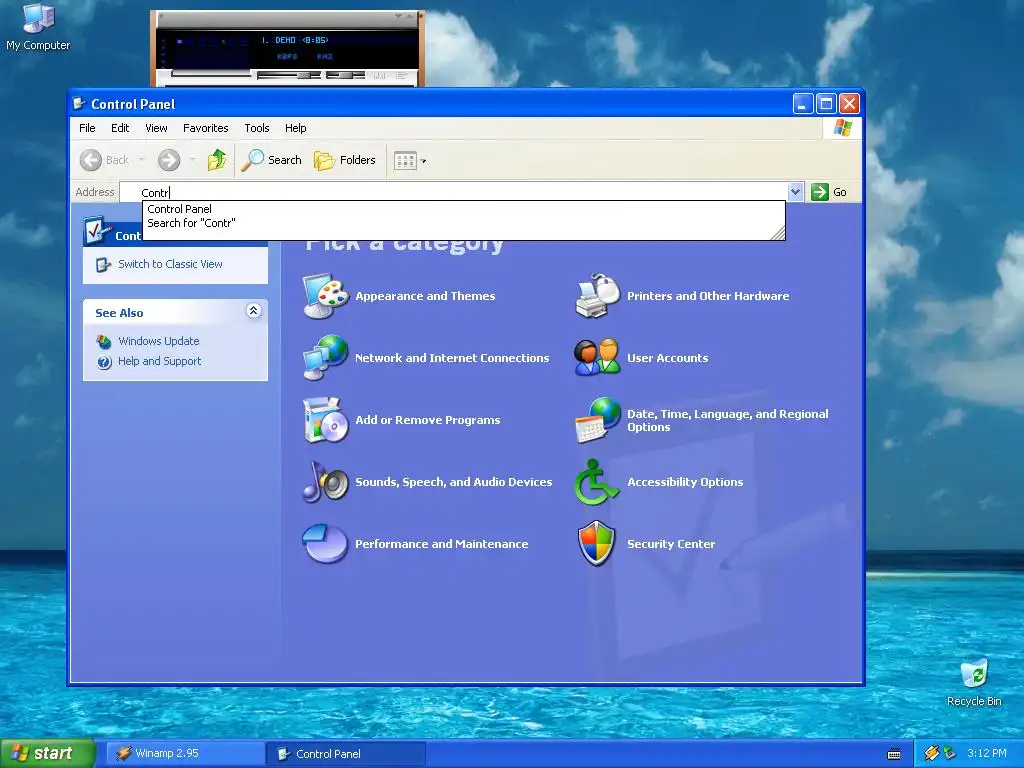Click inside the Address input field
Viewport: 1024px width, 768px height.
(455, 192)
